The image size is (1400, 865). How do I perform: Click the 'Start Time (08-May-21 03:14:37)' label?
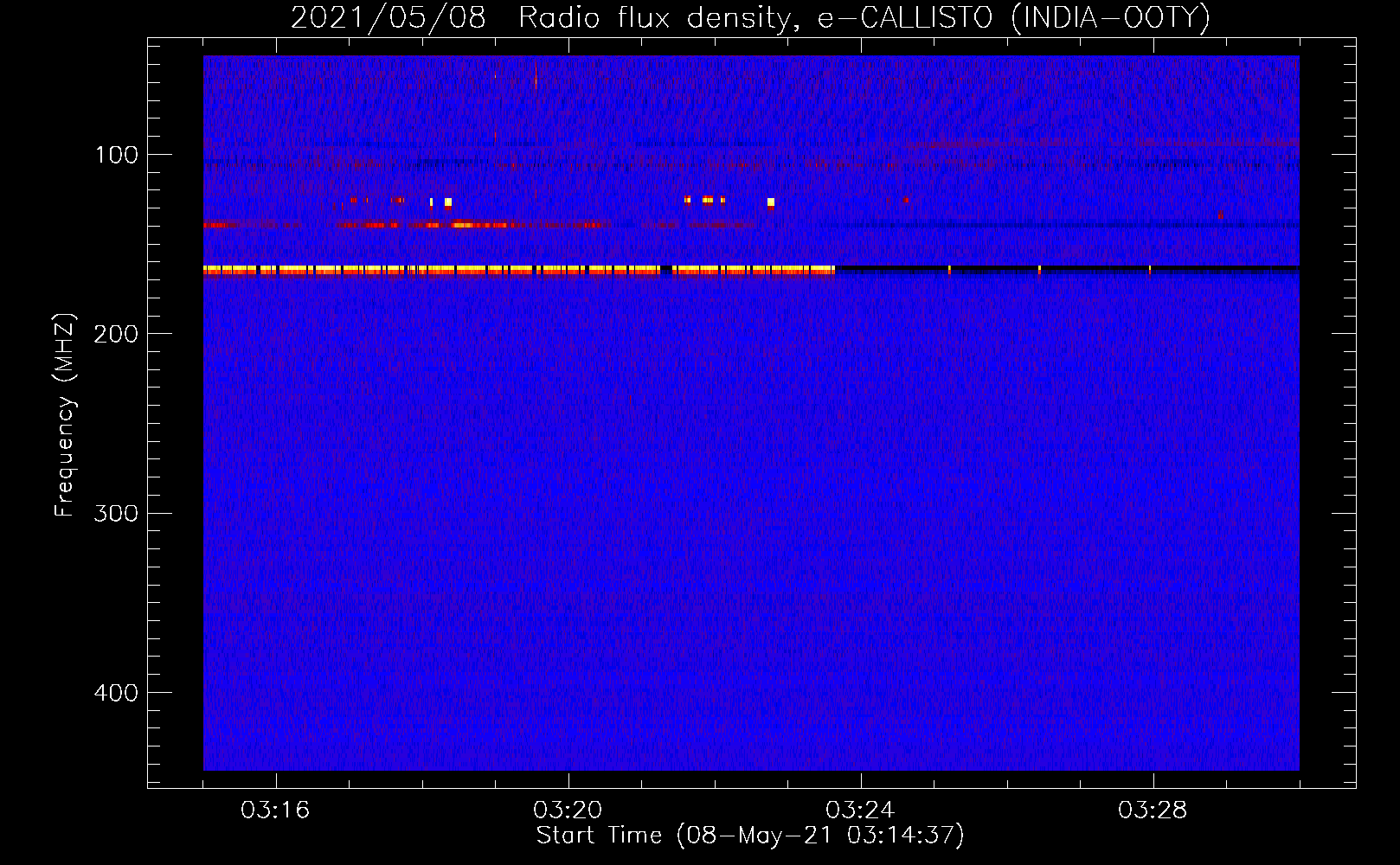coord(750,836)
